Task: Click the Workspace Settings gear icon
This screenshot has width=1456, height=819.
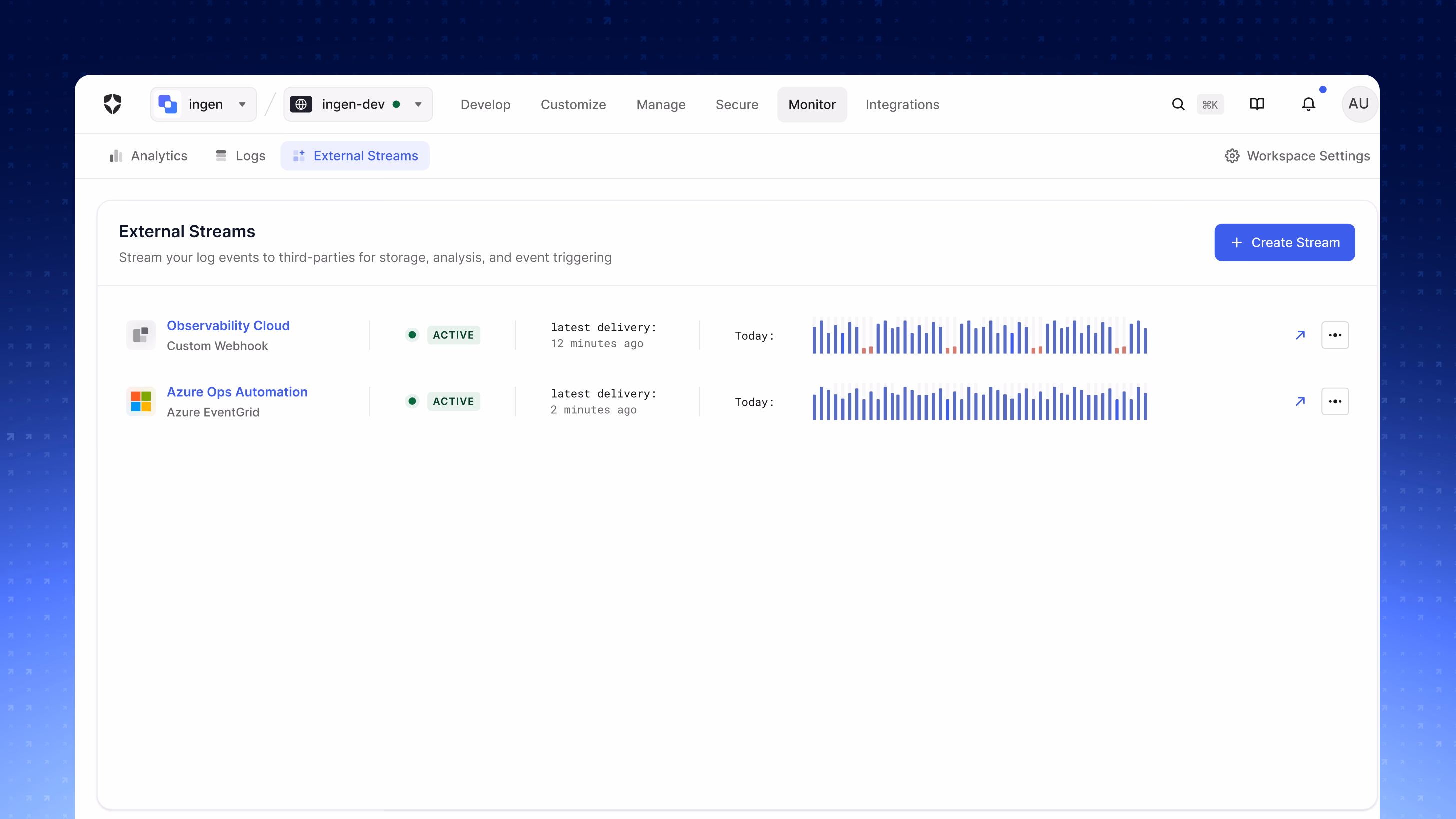Action: click(1232, 156)
